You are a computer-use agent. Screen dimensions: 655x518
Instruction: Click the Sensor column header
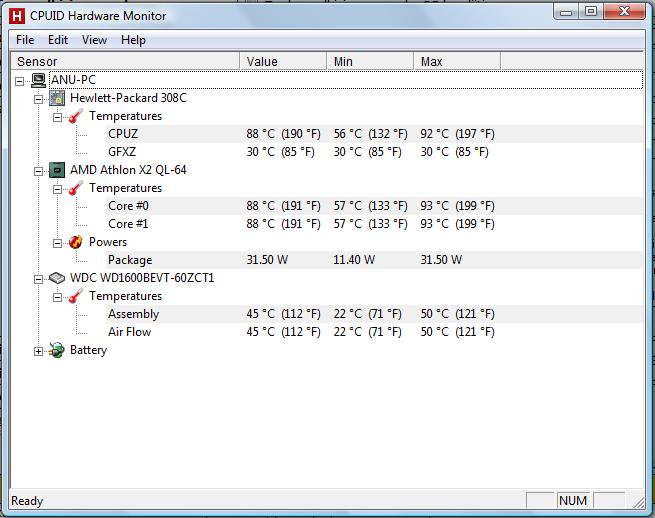pyautogui.click(x=125, y=61)
